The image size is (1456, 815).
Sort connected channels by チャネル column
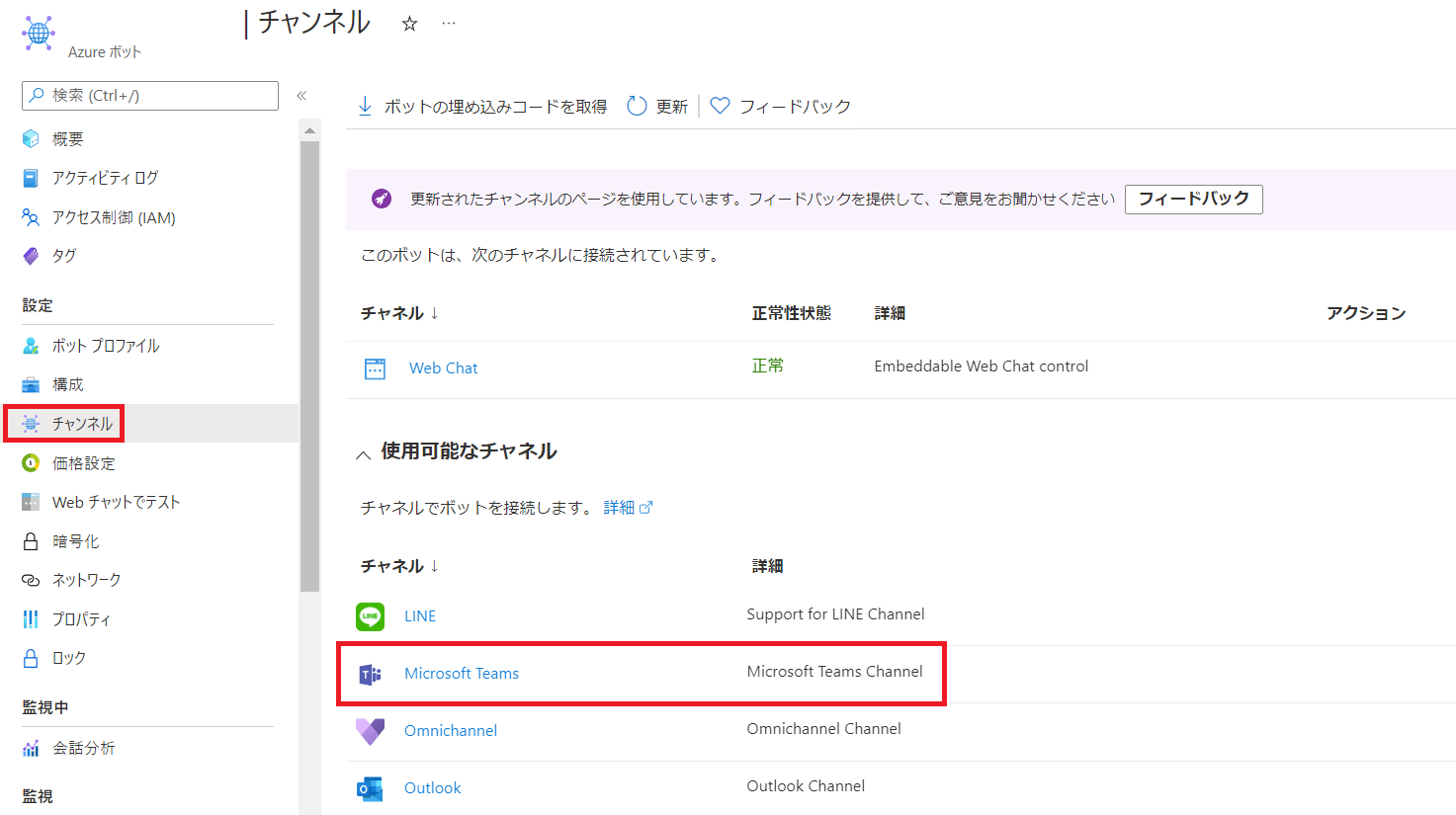pyautogui.click(x=399, y=313)
